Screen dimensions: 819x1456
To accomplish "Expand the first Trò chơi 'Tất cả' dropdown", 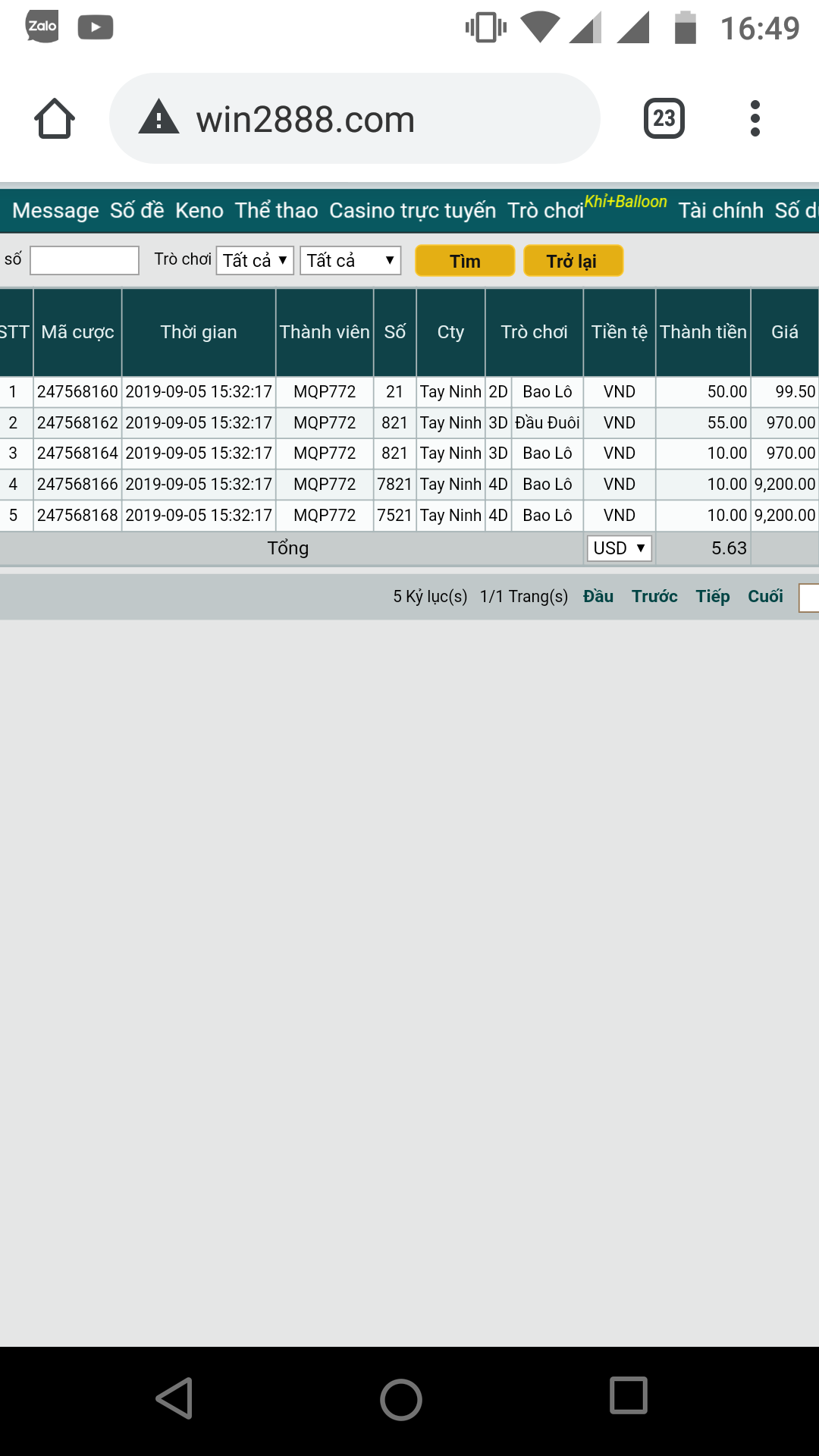I will click(255, 261).
